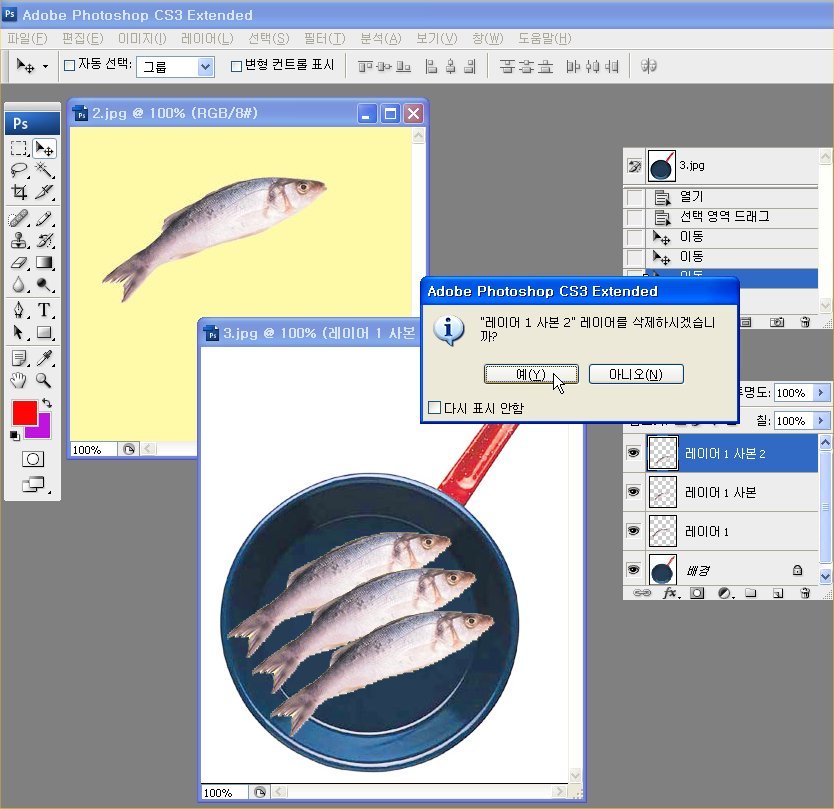Select the Clone Stamp tool
Image resolution: width=834 pixels, height=809 pixels.
click(x=19, y=240)
